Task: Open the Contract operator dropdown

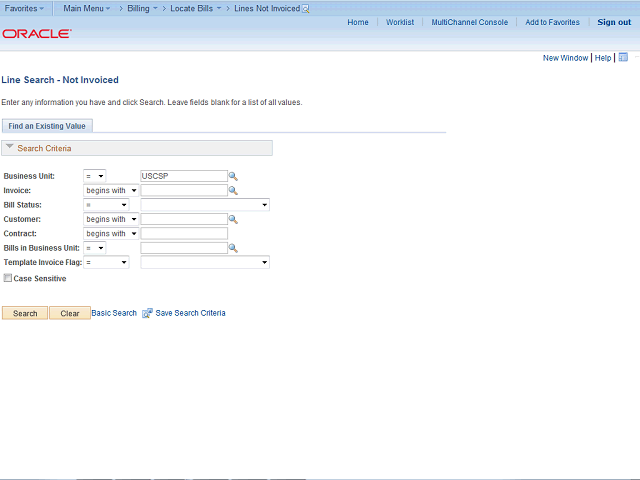Action: [111, 233]
